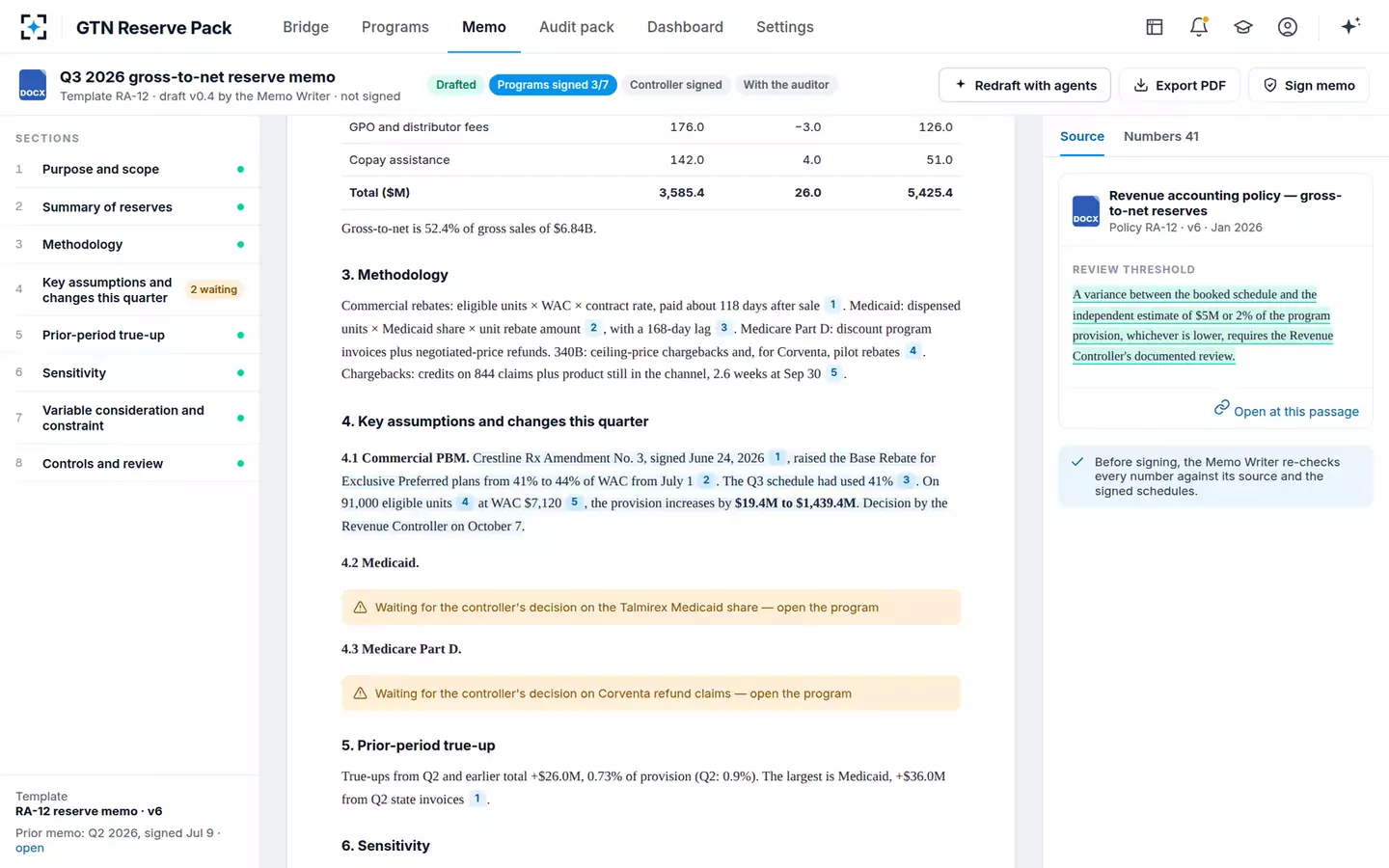Open the AI sparkle assistant icon
Image resolution: width=1389 pixels, height=868 pixels.
(1350, 26)
